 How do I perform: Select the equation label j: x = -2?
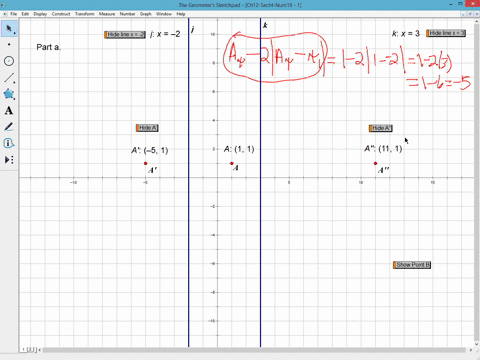click(165, 34)
